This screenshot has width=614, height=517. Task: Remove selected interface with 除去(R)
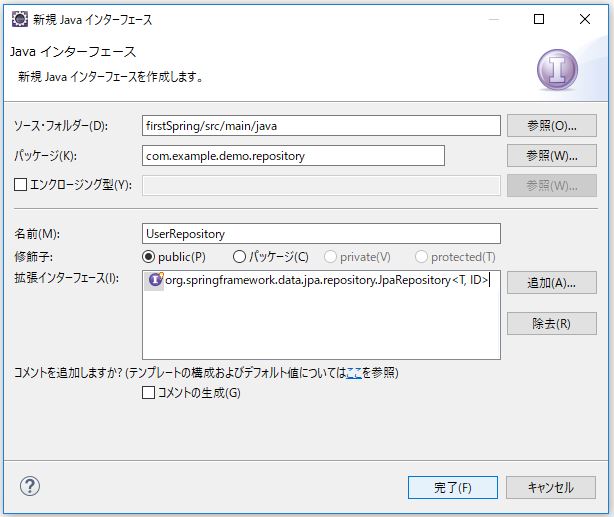(x=552, y=324)
